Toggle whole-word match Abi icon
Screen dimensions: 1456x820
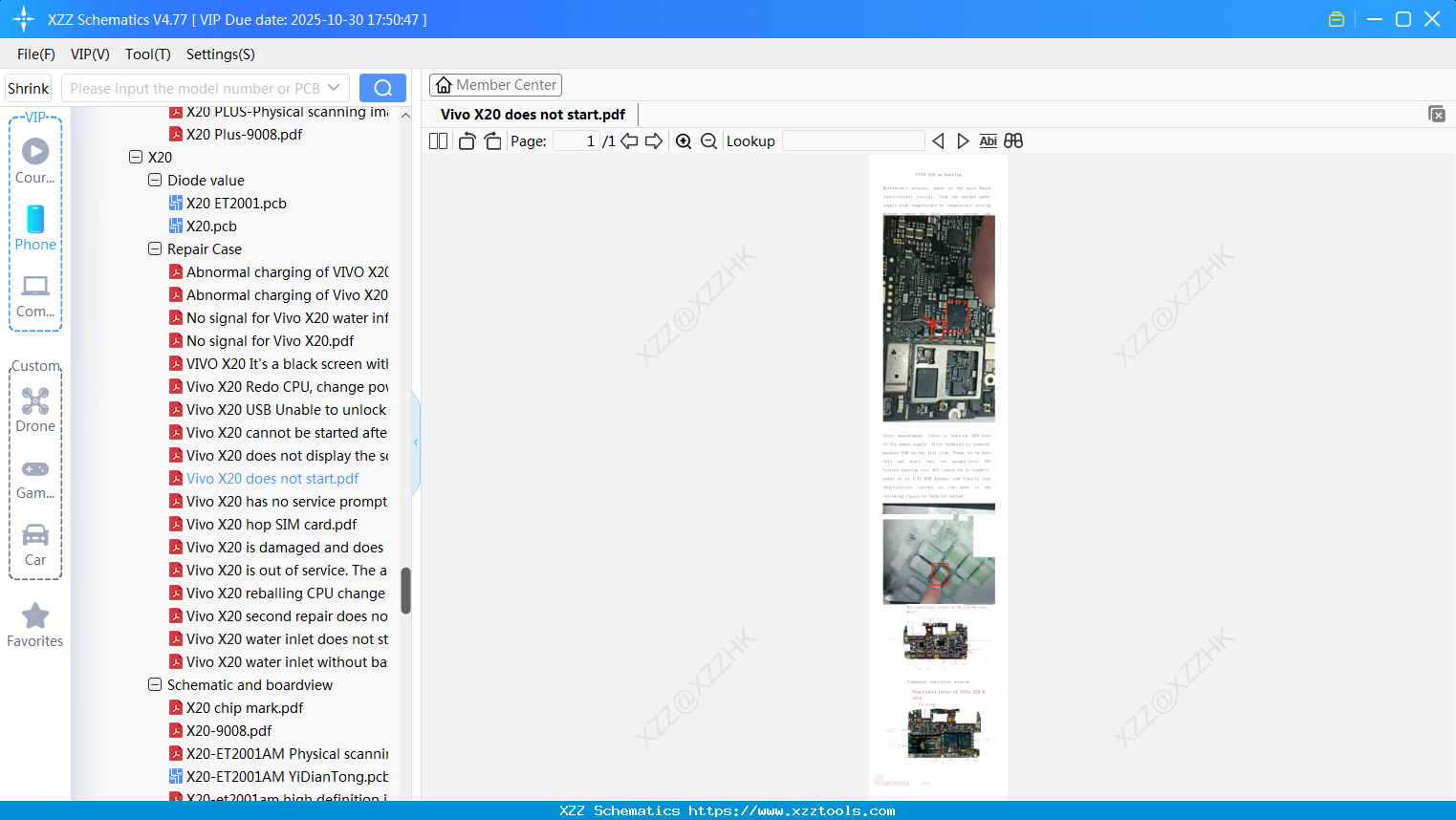989,141
